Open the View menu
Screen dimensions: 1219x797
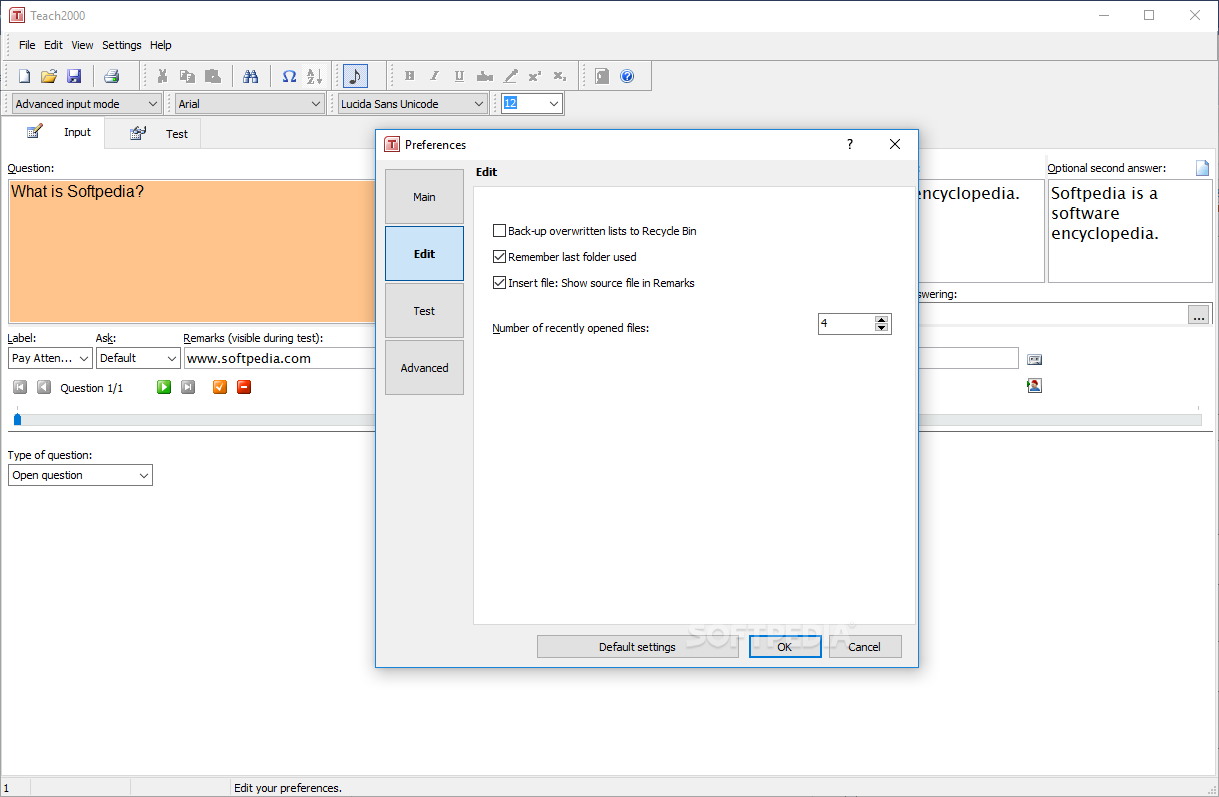(82, 45)
